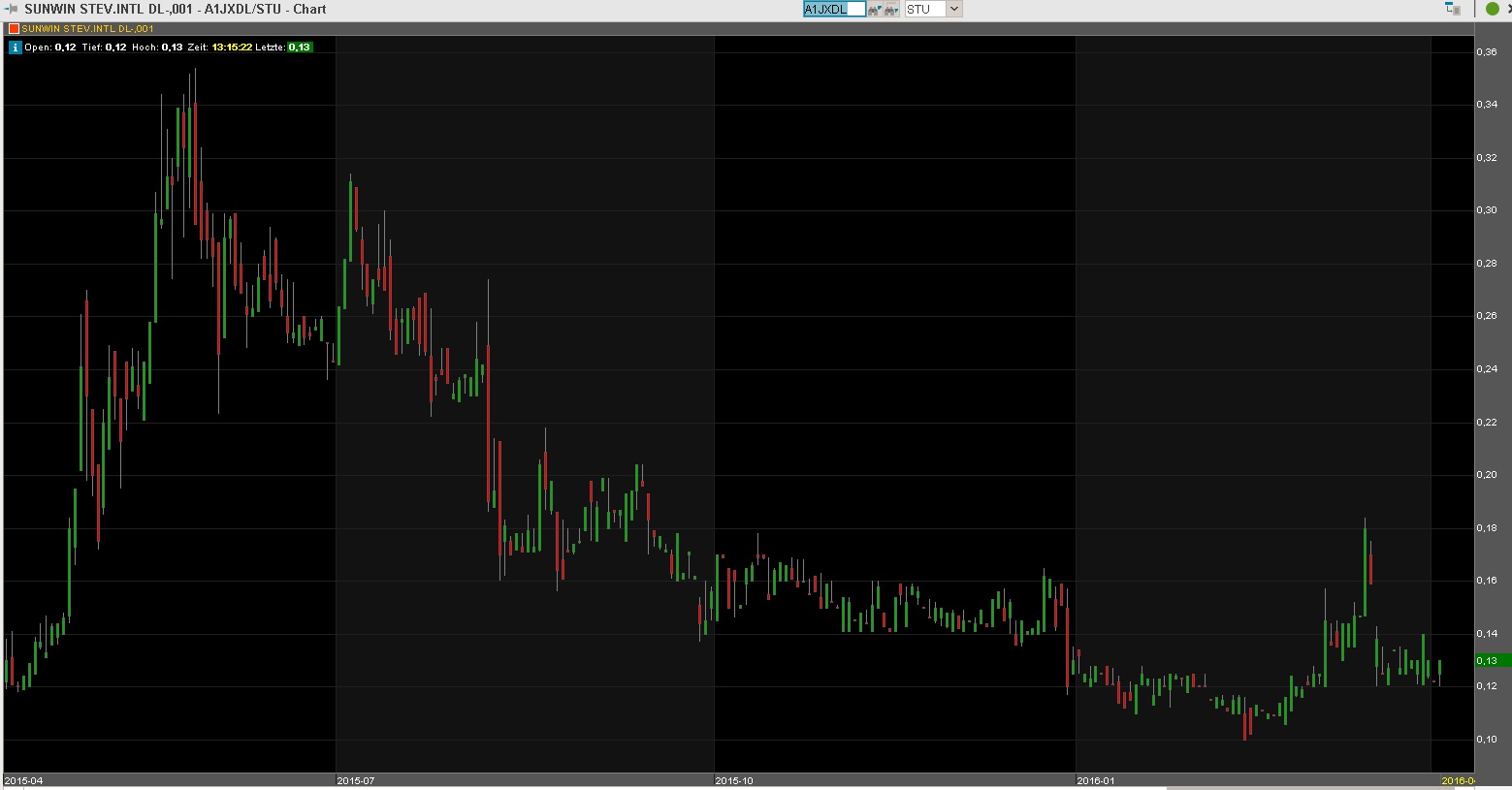Click the pin icon beside the chart title
The height and width of the screenshot is (790, 1512).
[x=12, y=9]
